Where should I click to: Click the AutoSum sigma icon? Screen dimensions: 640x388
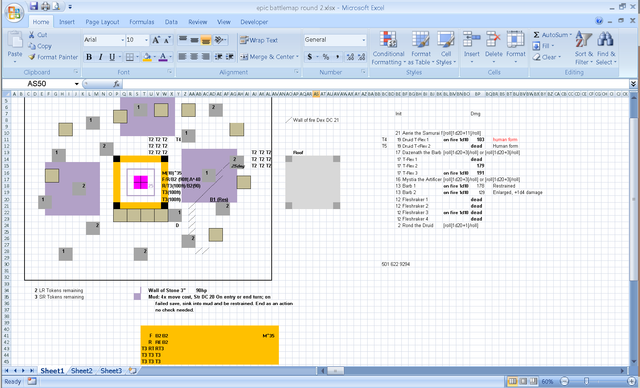pos(536,35)
